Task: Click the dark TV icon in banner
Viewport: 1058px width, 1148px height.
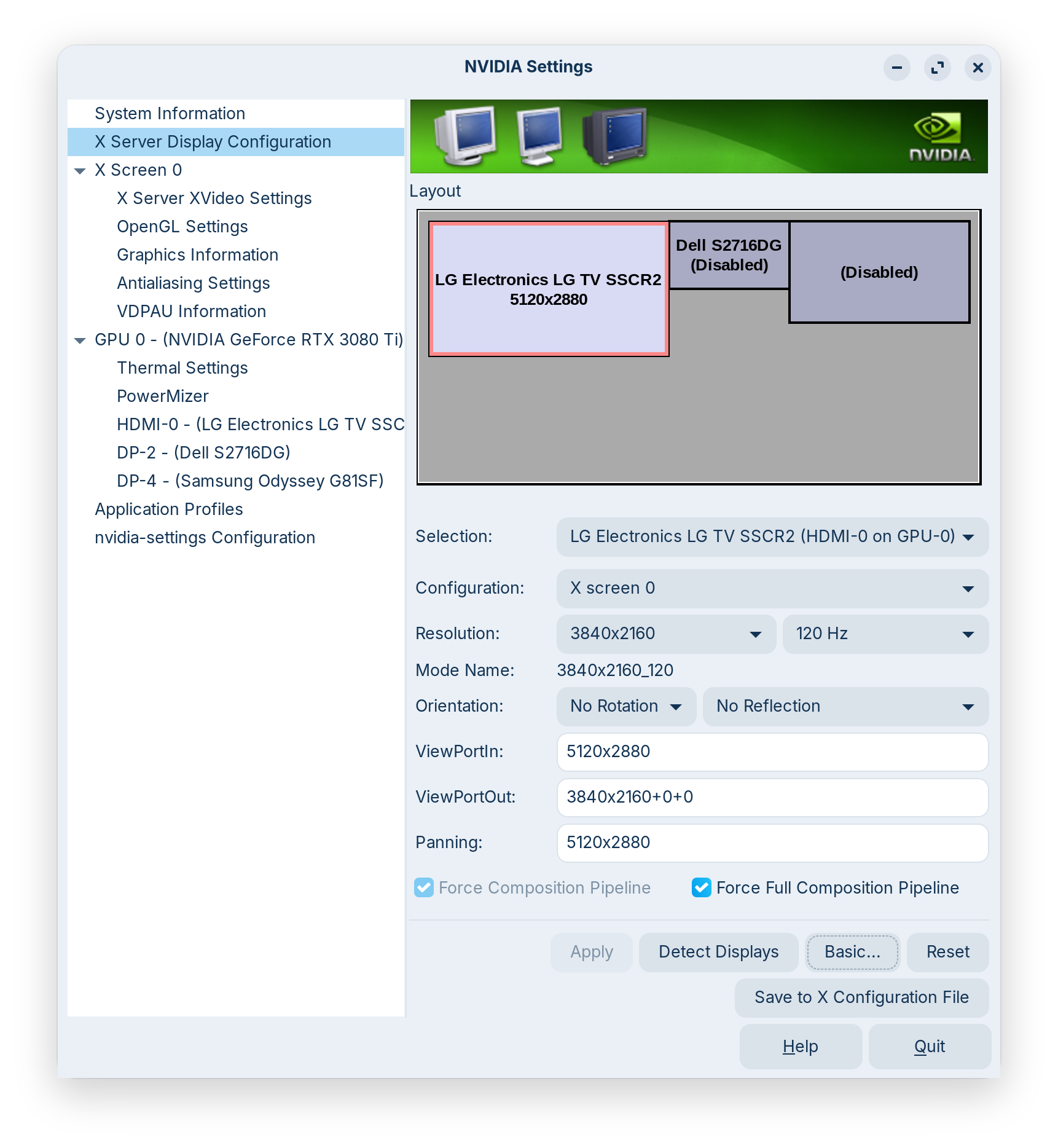Action: (x=616, y=136)
